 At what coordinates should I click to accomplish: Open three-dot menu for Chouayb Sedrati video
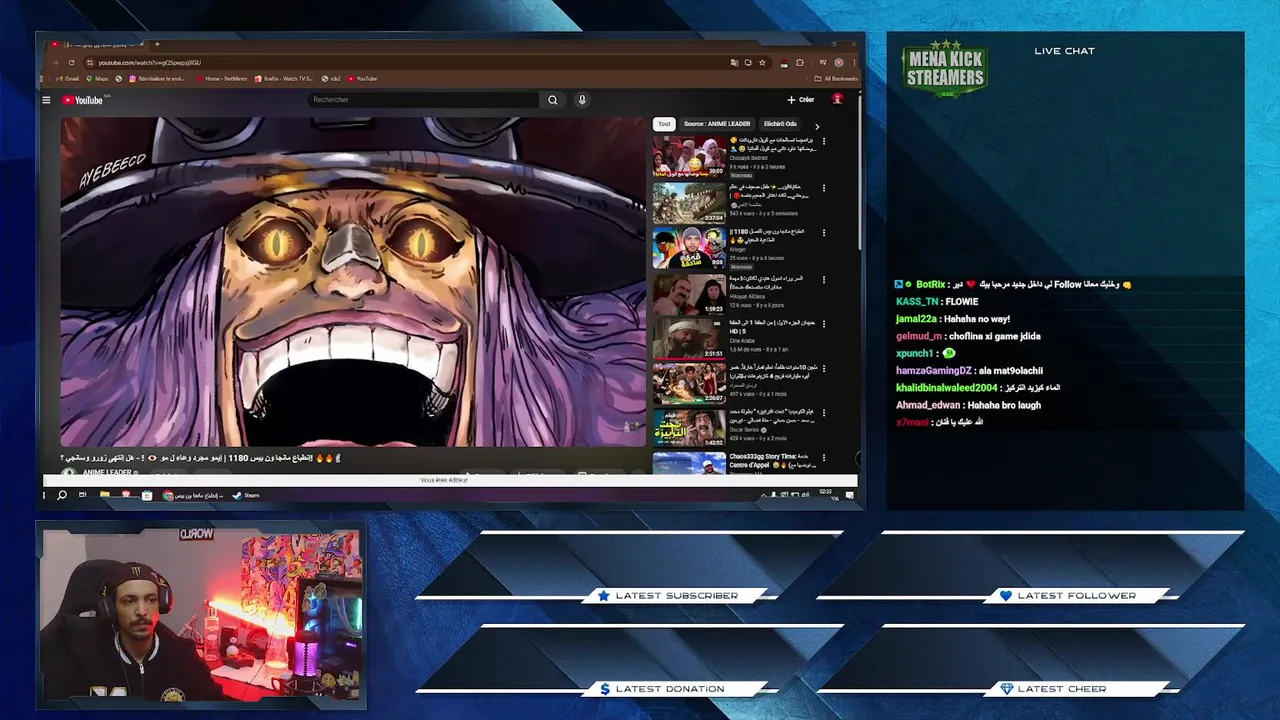click(x=824, y=142)
